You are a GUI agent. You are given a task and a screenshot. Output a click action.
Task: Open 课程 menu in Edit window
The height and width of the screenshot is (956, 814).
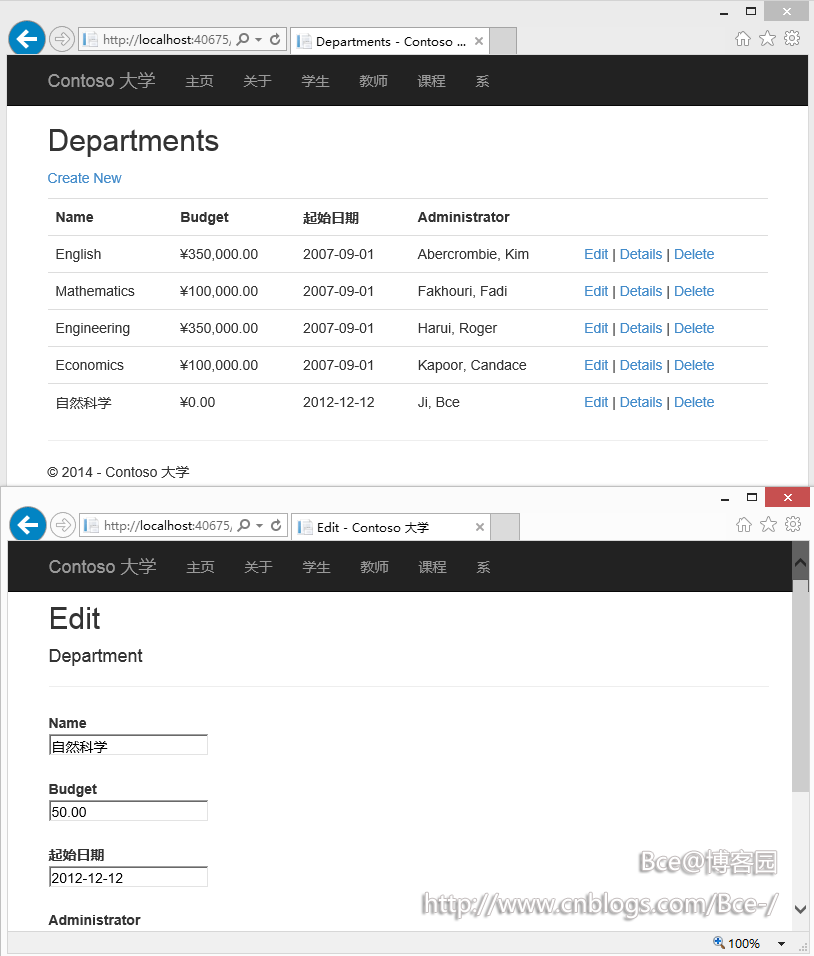coord(432,567)
